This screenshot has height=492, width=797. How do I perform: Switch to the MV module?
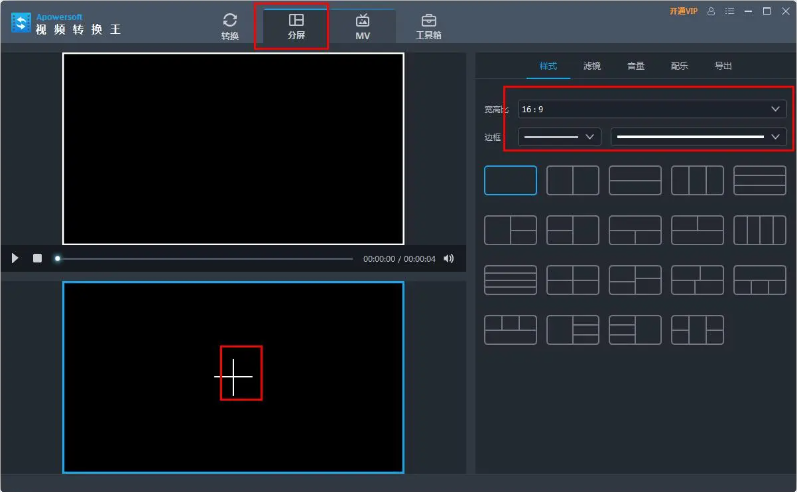click(362, 26)
